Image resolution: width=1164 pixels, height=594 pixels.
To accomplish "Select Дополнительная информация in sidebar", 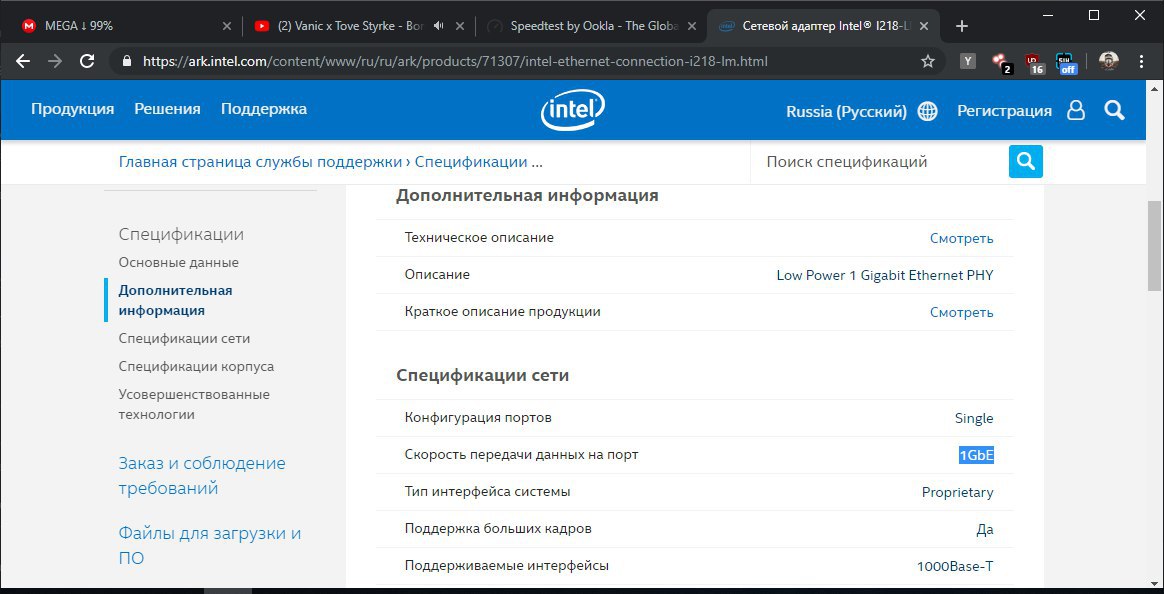I will coord(175,301).
